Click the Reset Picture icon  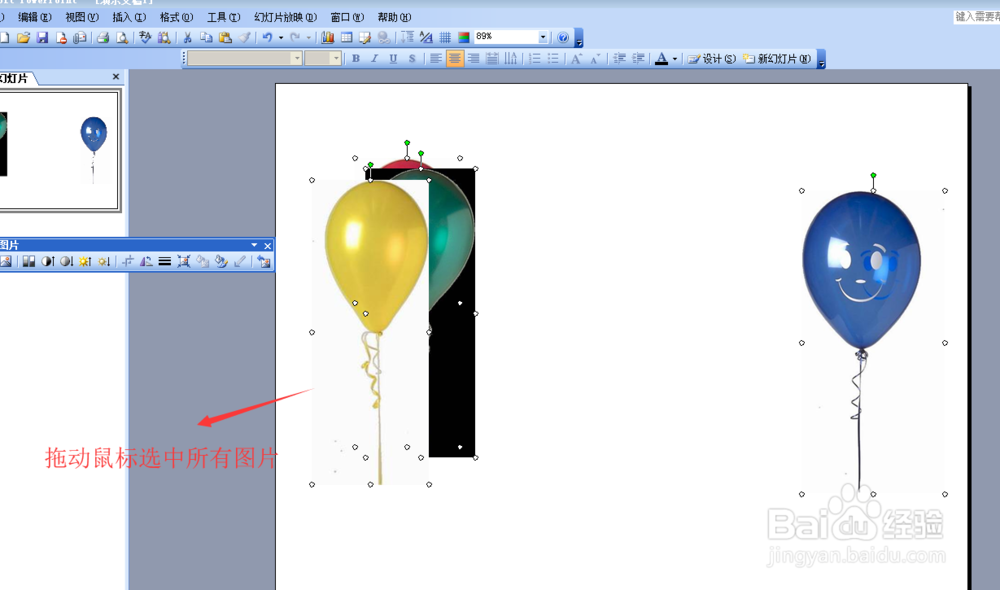263,262
